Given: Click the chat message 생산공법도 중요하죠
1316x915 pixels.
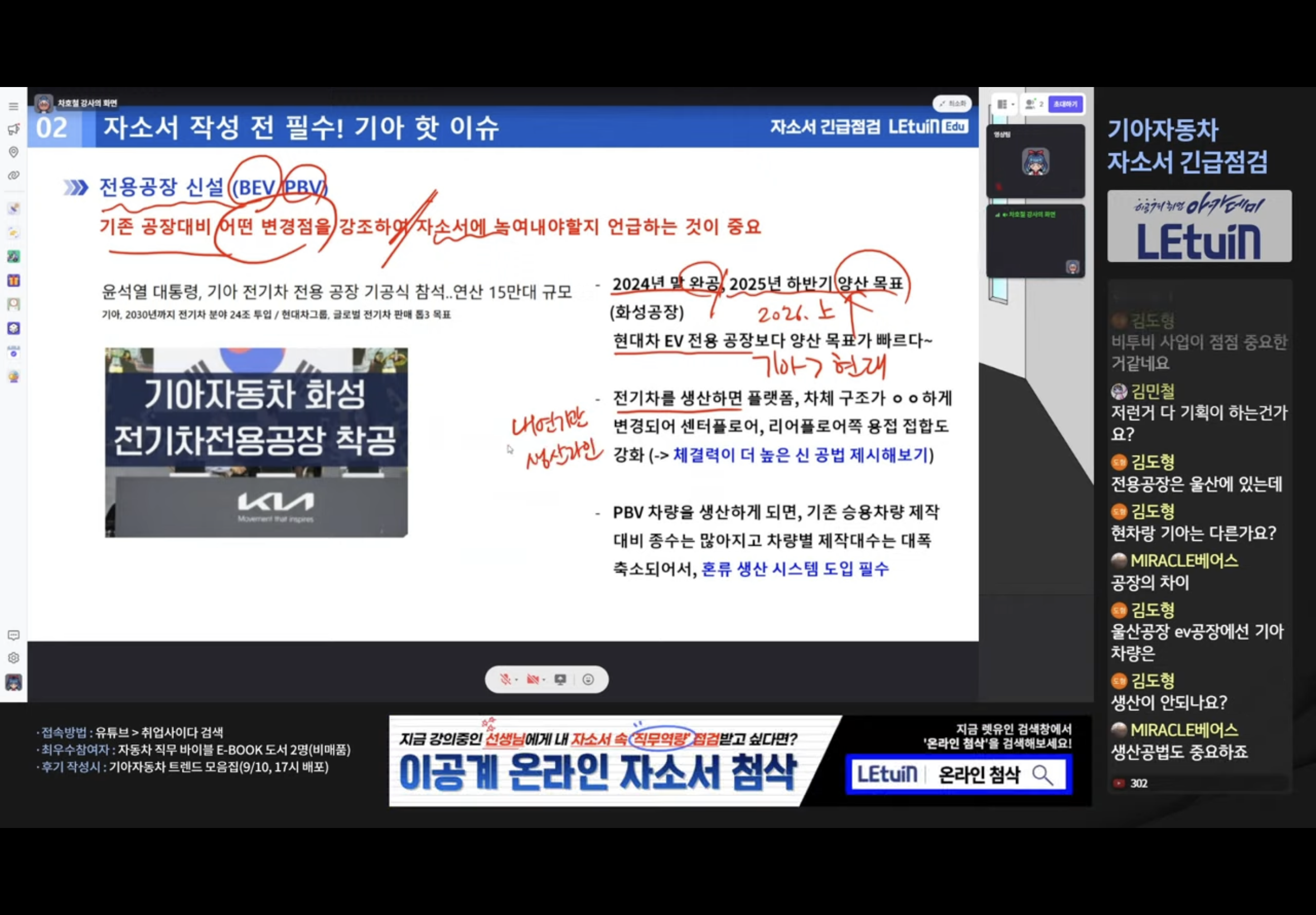Looking at the screenshot, I should pos(1179,752).
